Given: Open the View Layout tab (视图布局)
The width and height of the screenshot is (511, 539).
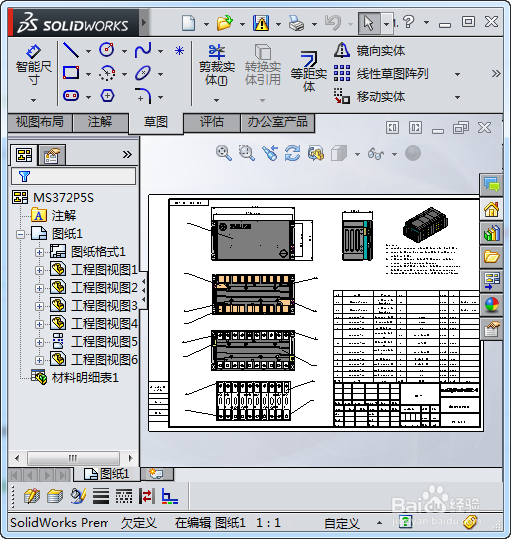Looking at the screenshot, I should pos(40,122).
